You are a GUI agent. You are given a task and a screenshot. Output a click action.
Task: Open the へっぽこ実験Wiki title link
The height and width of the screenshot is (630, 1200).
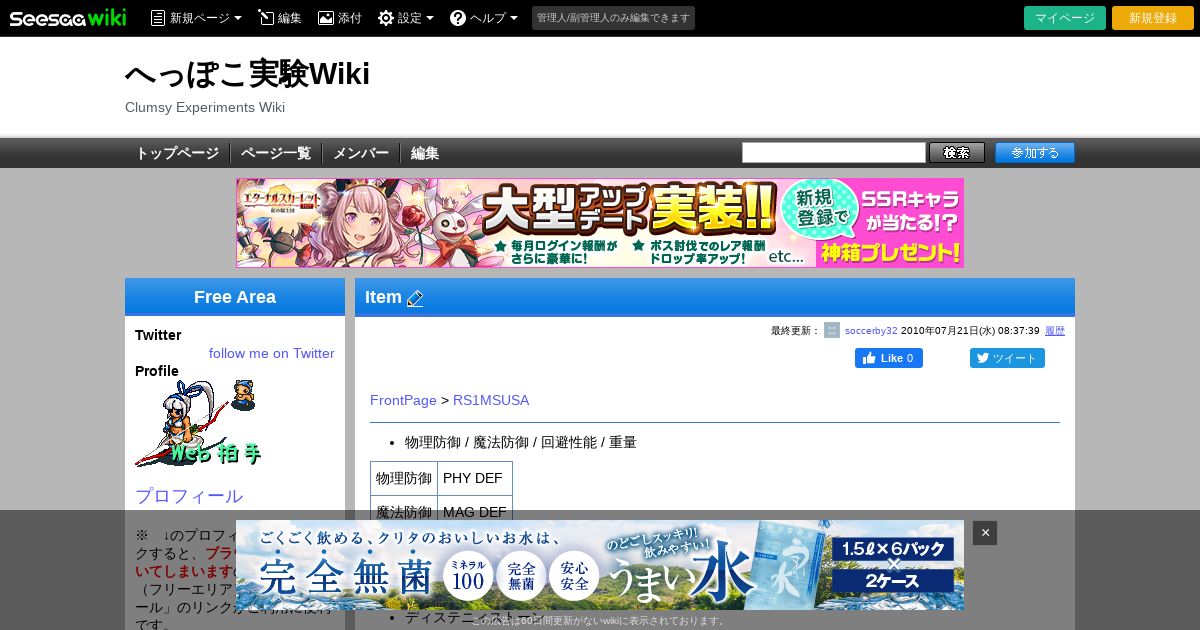[247, 74]
